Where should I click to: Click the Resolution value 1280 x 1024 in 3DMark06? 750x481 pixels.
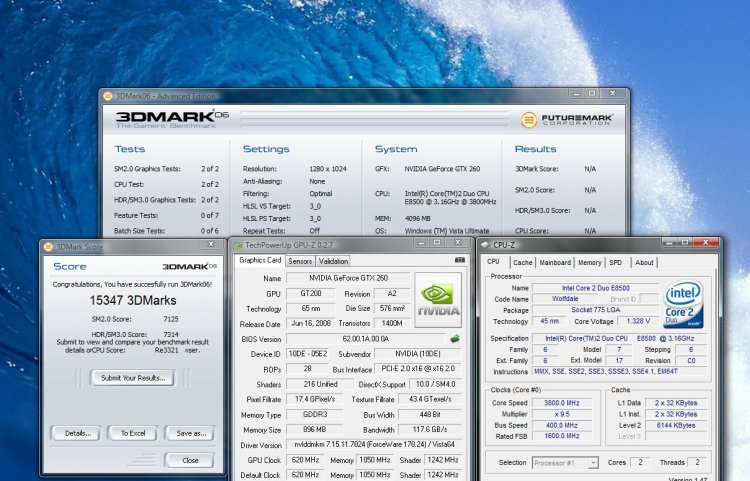pos(328,169)
